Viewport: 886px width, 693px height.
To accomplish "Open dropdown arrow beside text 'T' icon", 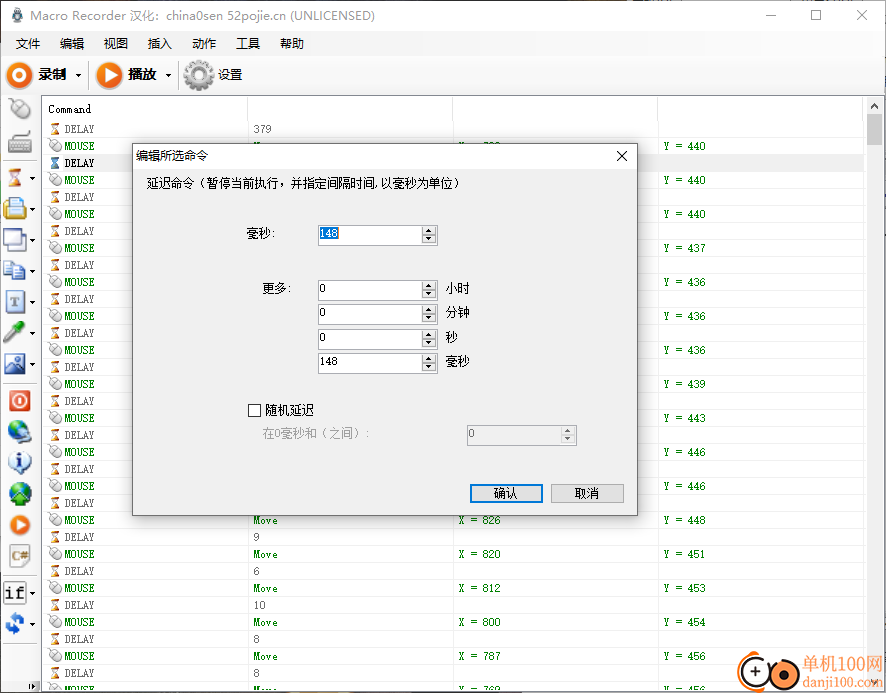I will click(32, 302).
